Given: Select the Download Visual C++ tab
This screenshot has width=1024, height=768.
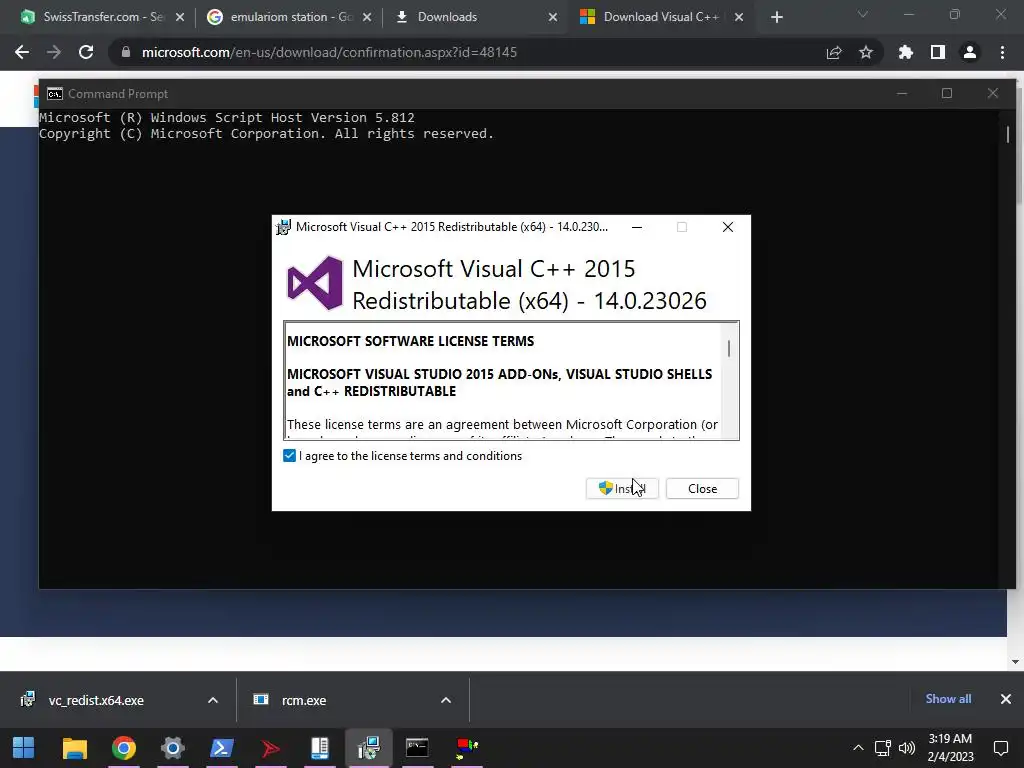Looking at the screenshot, I should click(660, 17).
